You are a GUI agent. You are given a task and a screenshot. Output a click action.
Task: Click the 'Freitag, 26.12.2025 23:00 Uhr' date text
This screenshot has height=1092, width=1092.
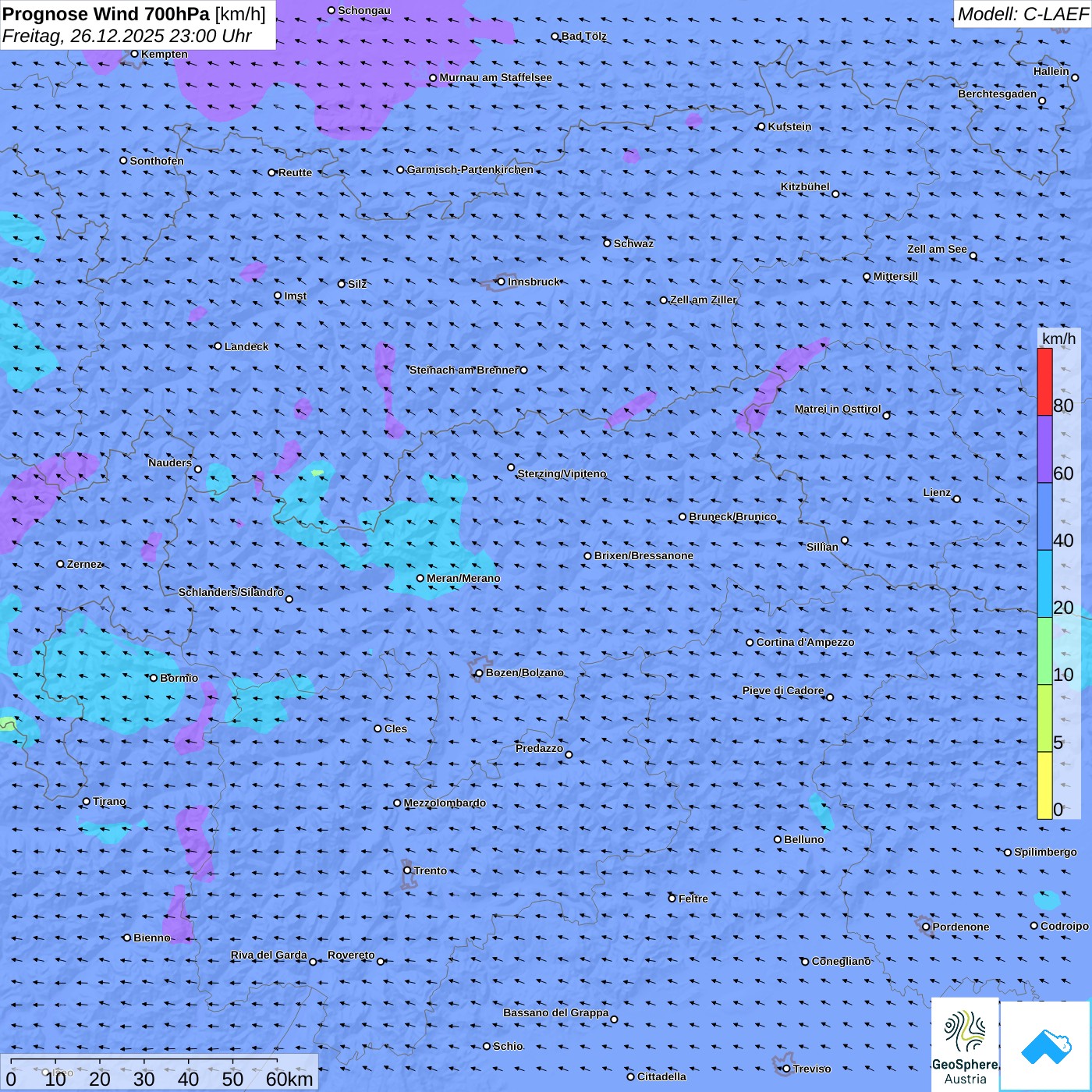click(x=127, y=36)
